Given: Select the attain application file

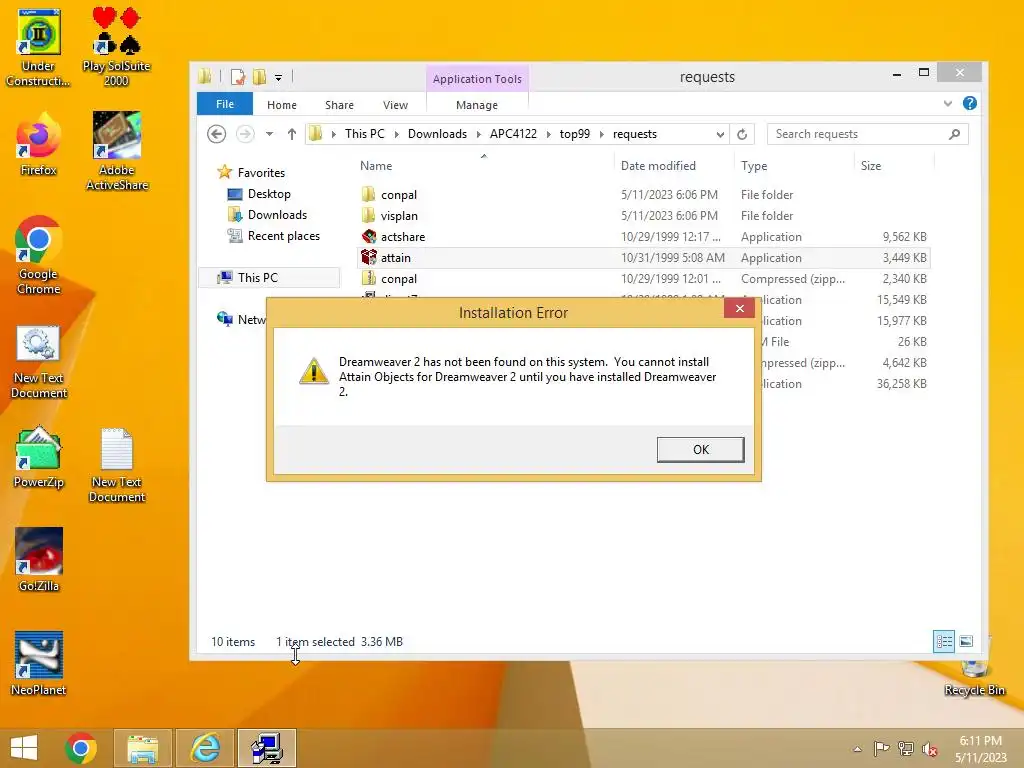Looking at the screenshot, I should point(644,257).
